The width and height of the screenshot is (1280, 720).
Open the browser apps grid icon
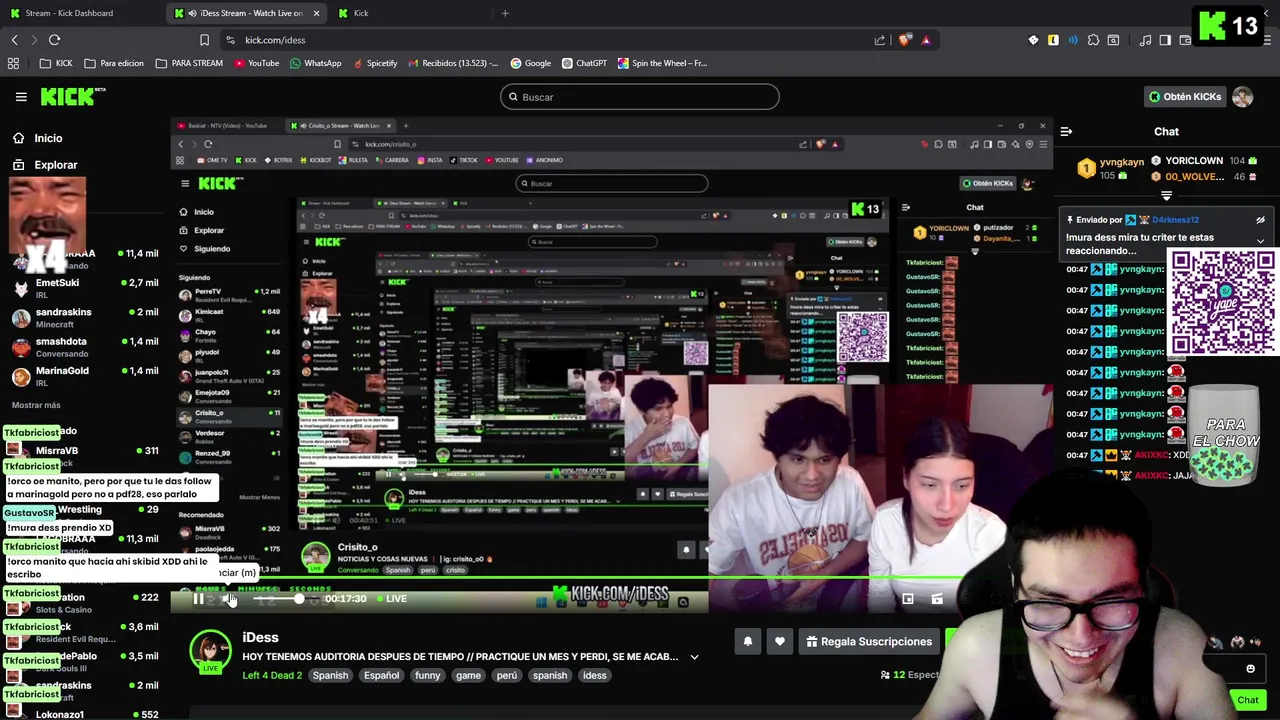[x=13, y=63]
